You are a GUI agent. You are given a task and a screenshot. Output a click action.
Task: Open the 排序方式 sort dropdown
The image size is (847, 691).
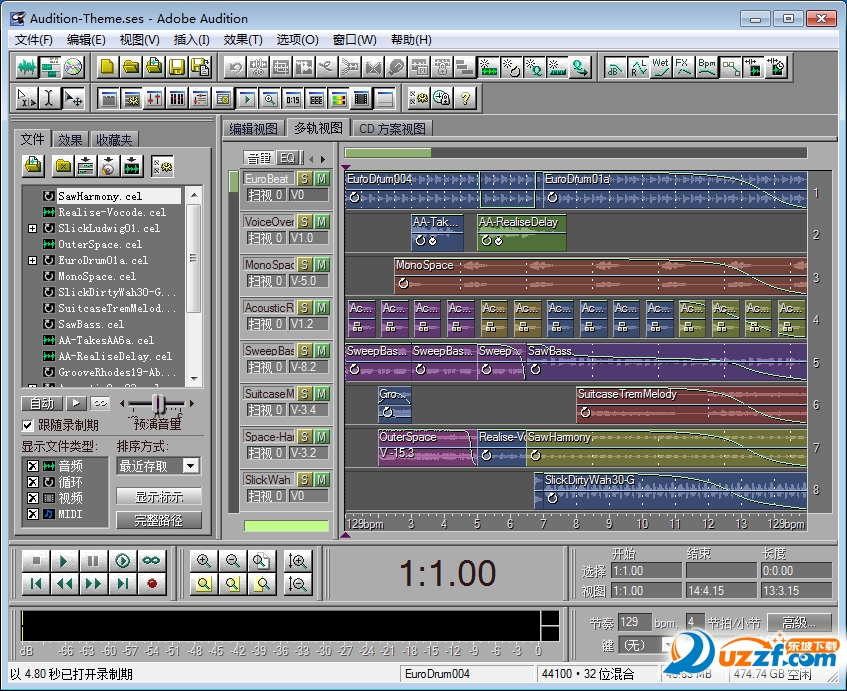click(x=190, y=466)
